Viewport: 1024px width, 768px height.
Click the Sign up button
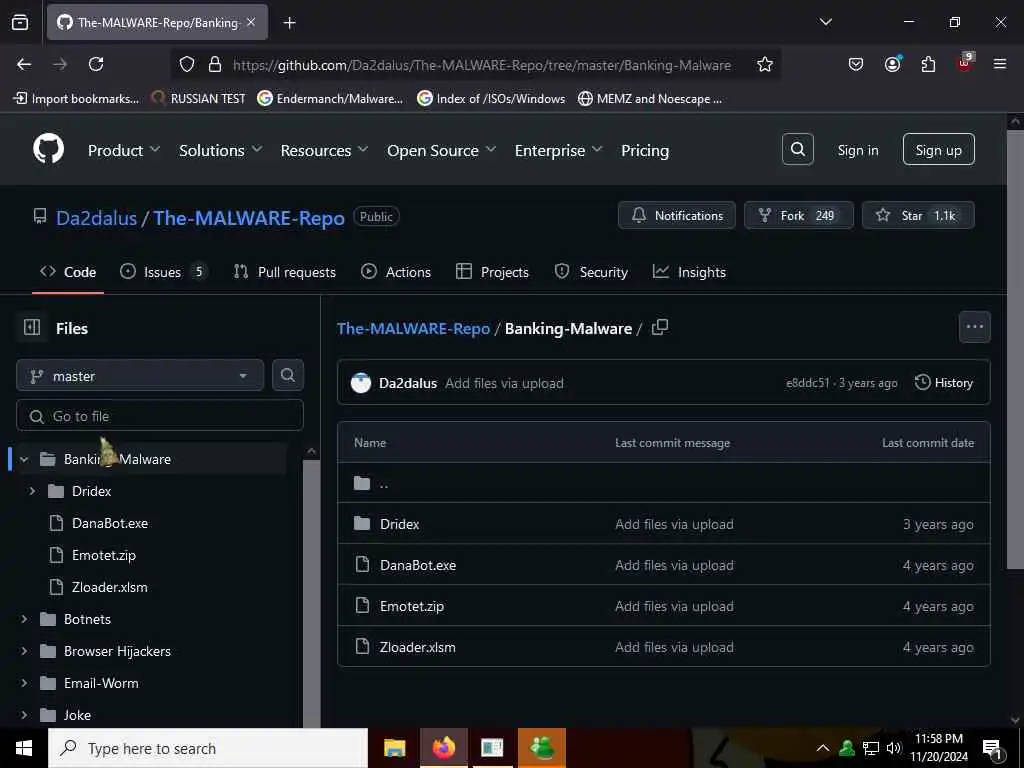(938, 150)
